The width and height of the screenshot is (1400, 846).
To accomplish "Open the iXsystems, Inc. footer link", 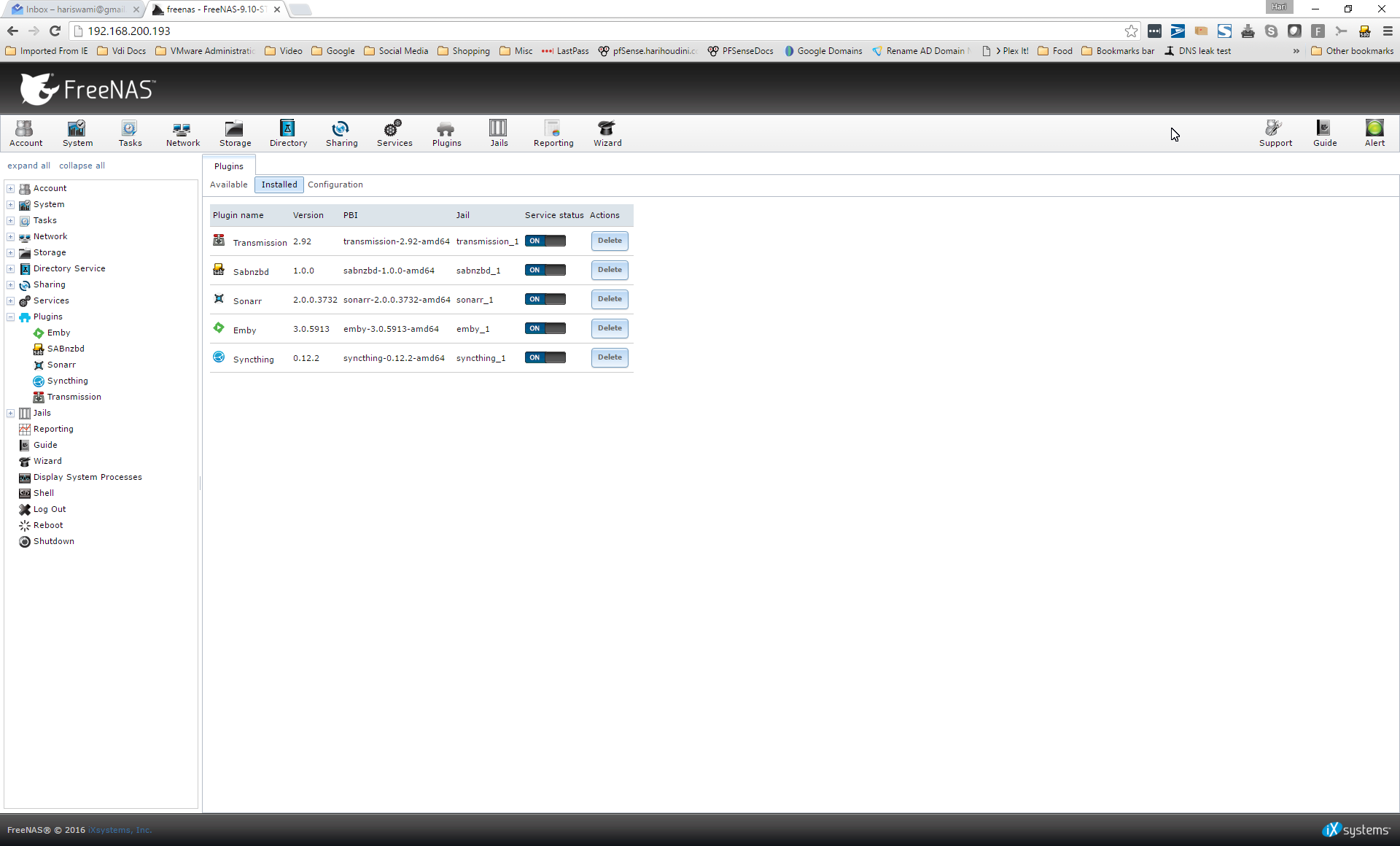I will pyautogui.click(x=120, y=830).
